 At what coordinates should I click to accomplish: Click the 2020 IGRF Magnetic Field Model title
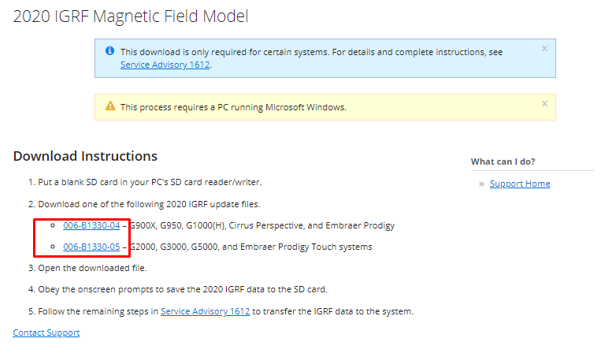coord(131,16)
